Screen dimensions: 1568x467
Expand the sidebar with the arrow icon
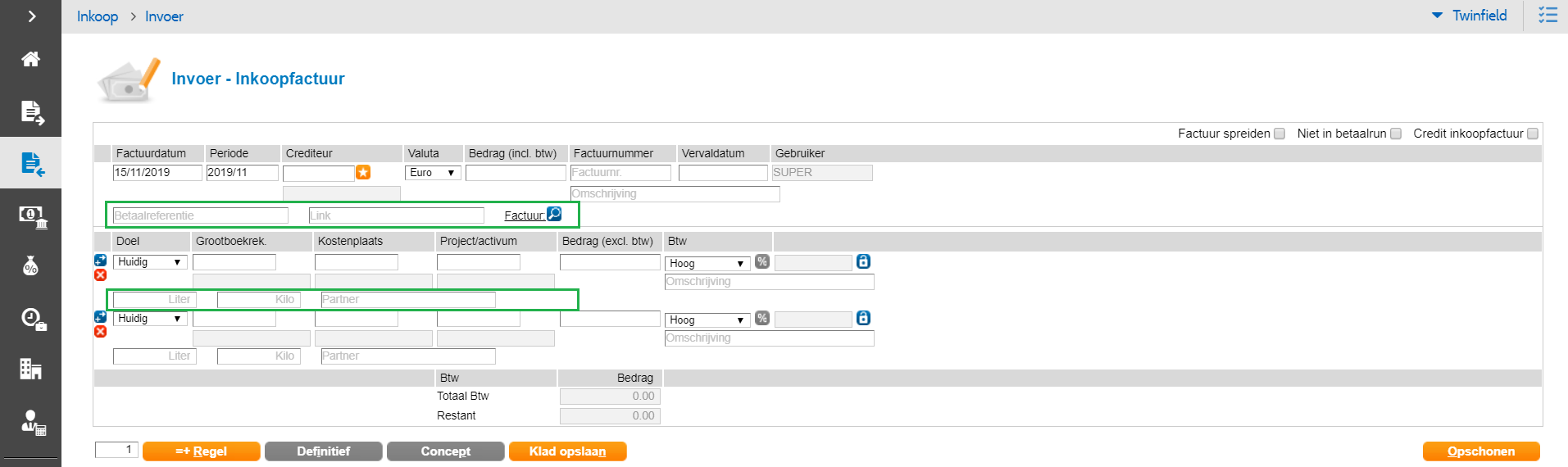click(x=31, y=16)
